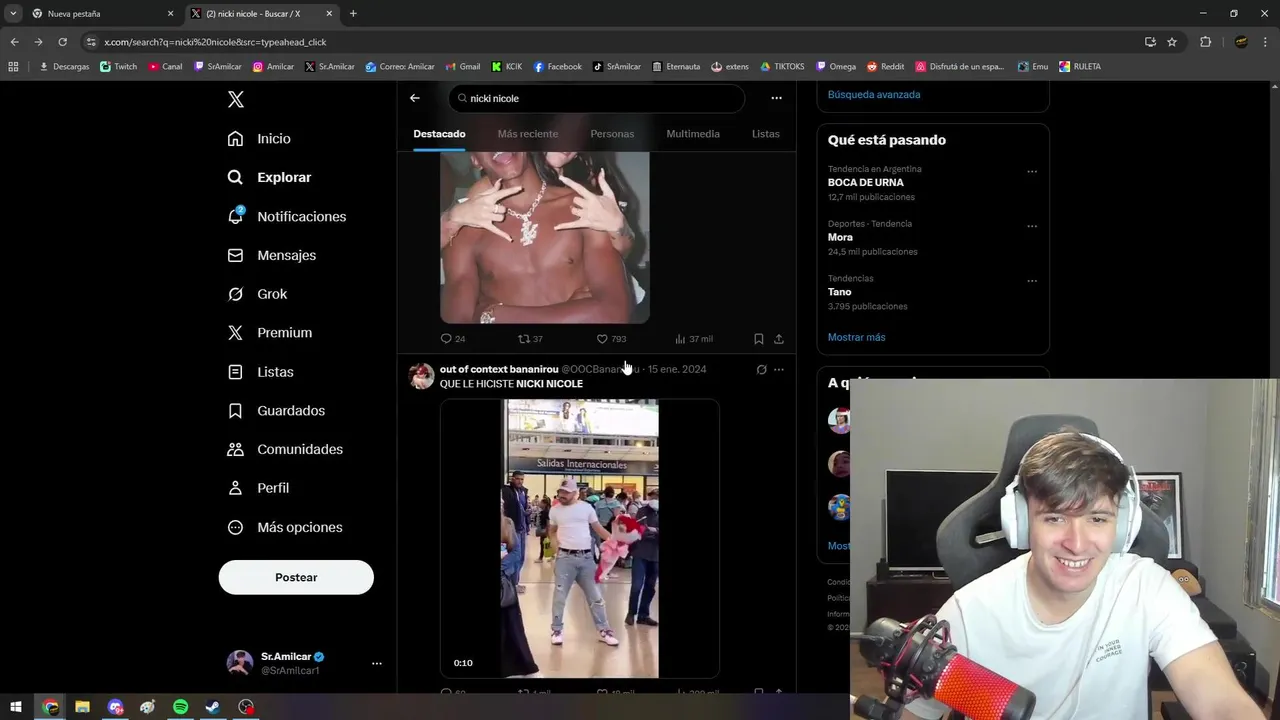Open Explorar in the sidebar
1280x720 pixels.
coord(269,177)
